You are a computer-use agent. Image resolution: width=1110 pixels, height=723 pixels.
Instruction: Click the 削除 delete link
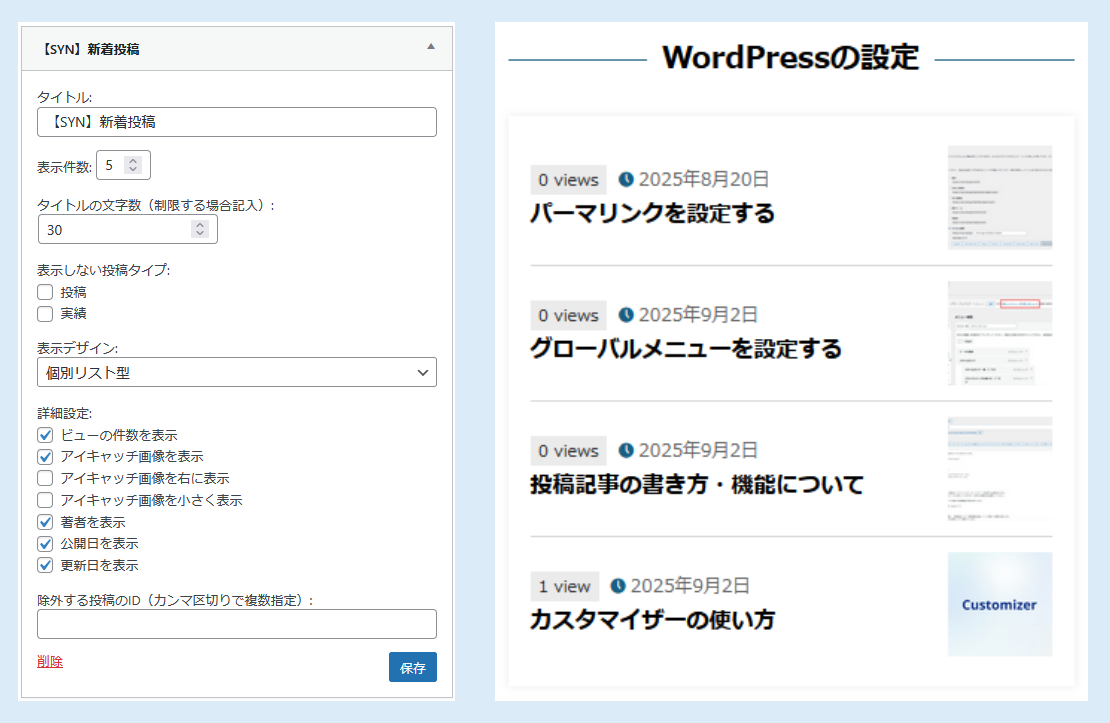click(49, 661)
